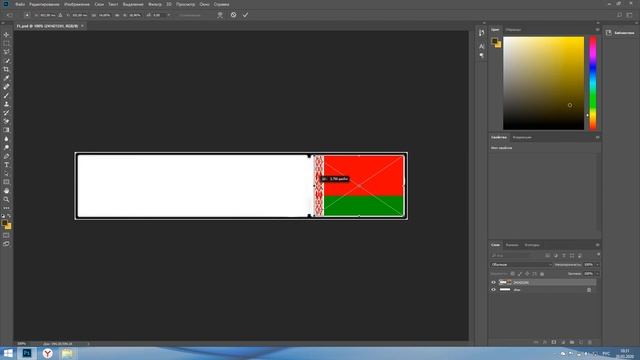Switch to warp mode in options bar
The image size is (640, 360).
click(x=220, y=15)
